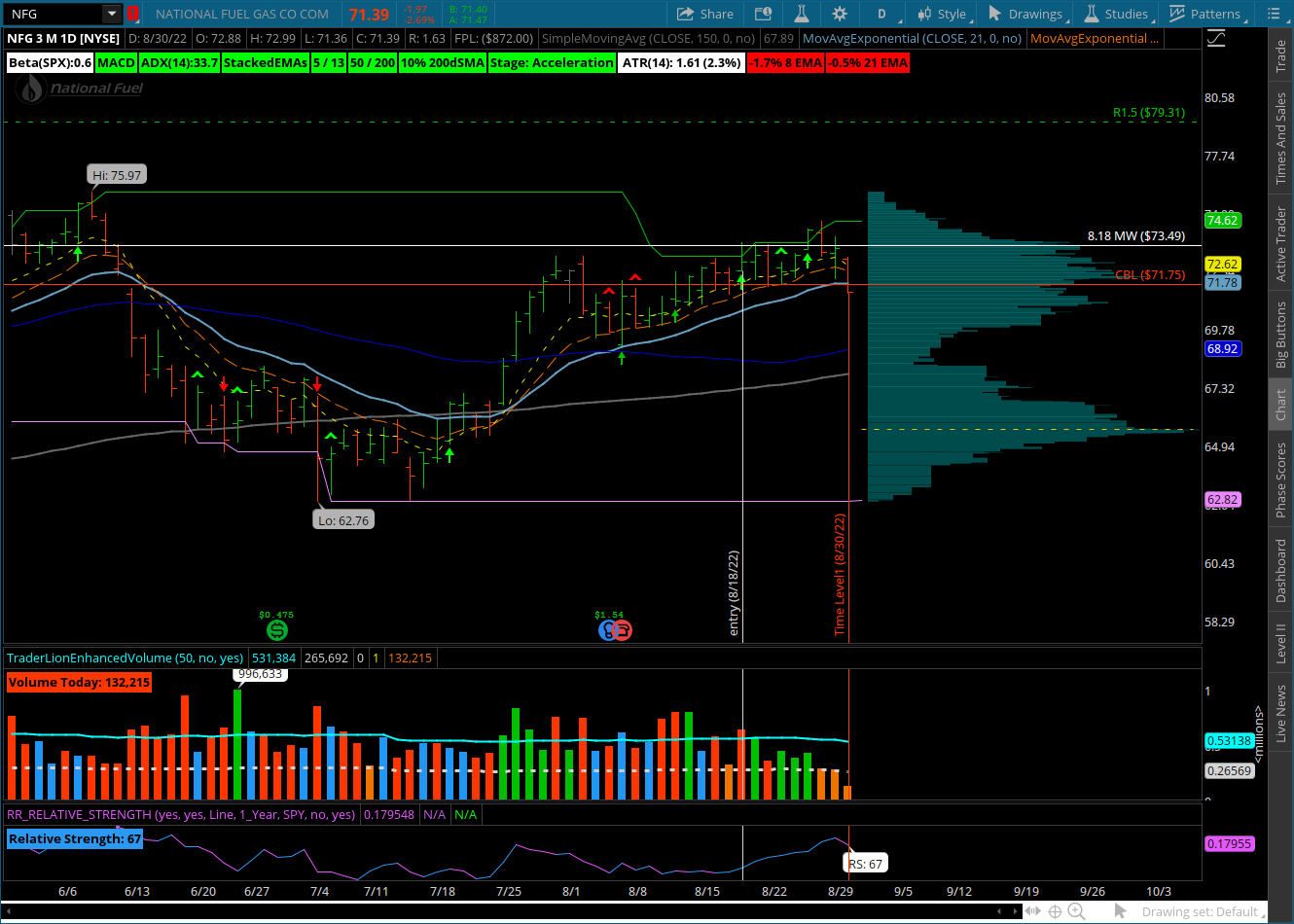1294x924 pixels.
Task: Click the NFG symbol input field
Action: coord(54,14)
